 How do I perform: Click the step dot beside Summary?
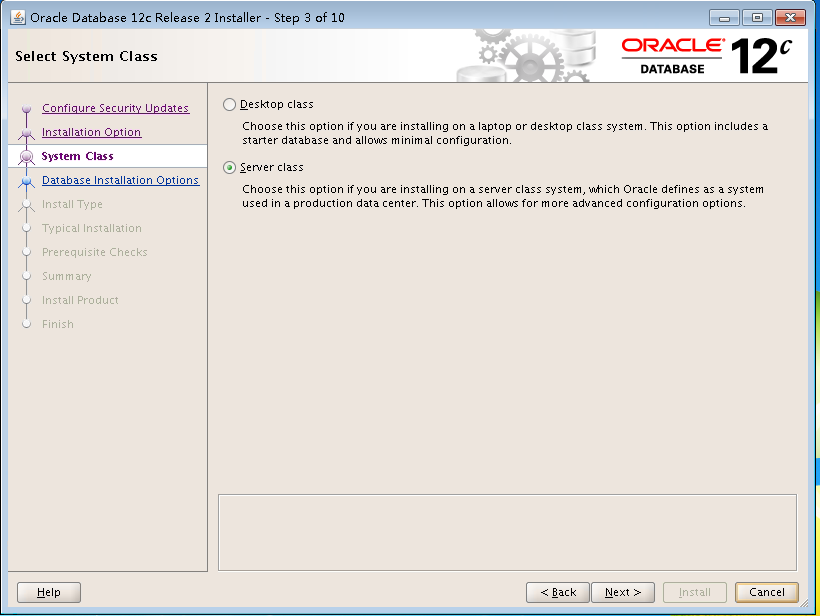point(25,276)
